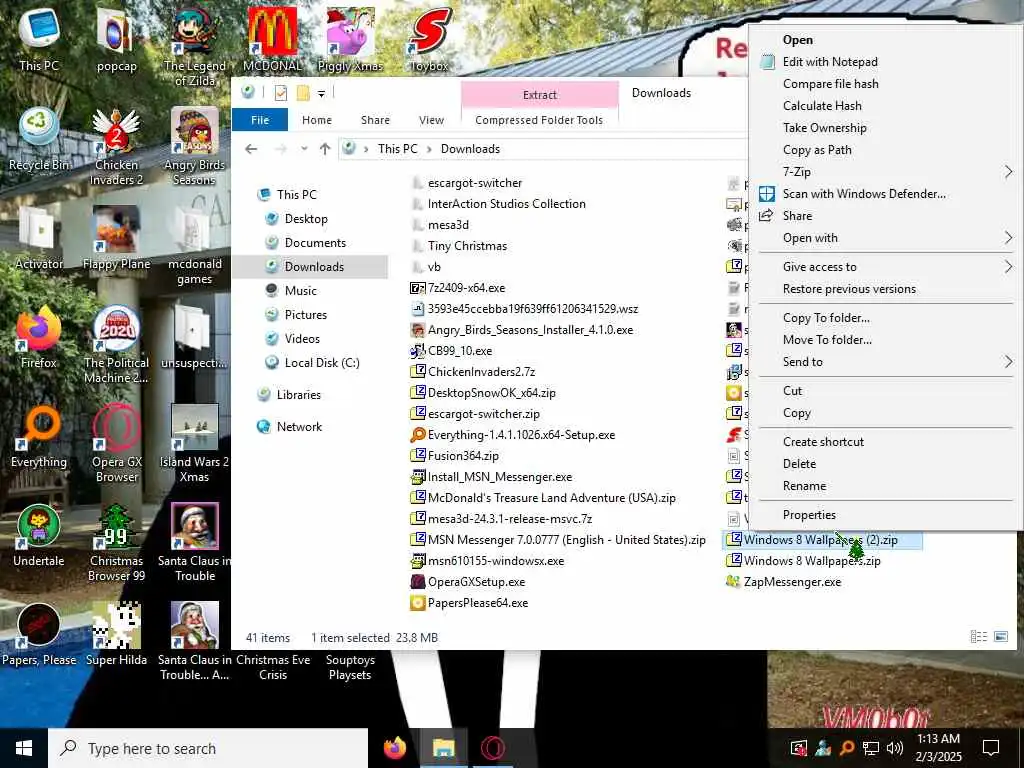This screenshot has height=768, width=1024.
Task: Open the Firefox desktop shortcut
Action: (x=39, y=336)
